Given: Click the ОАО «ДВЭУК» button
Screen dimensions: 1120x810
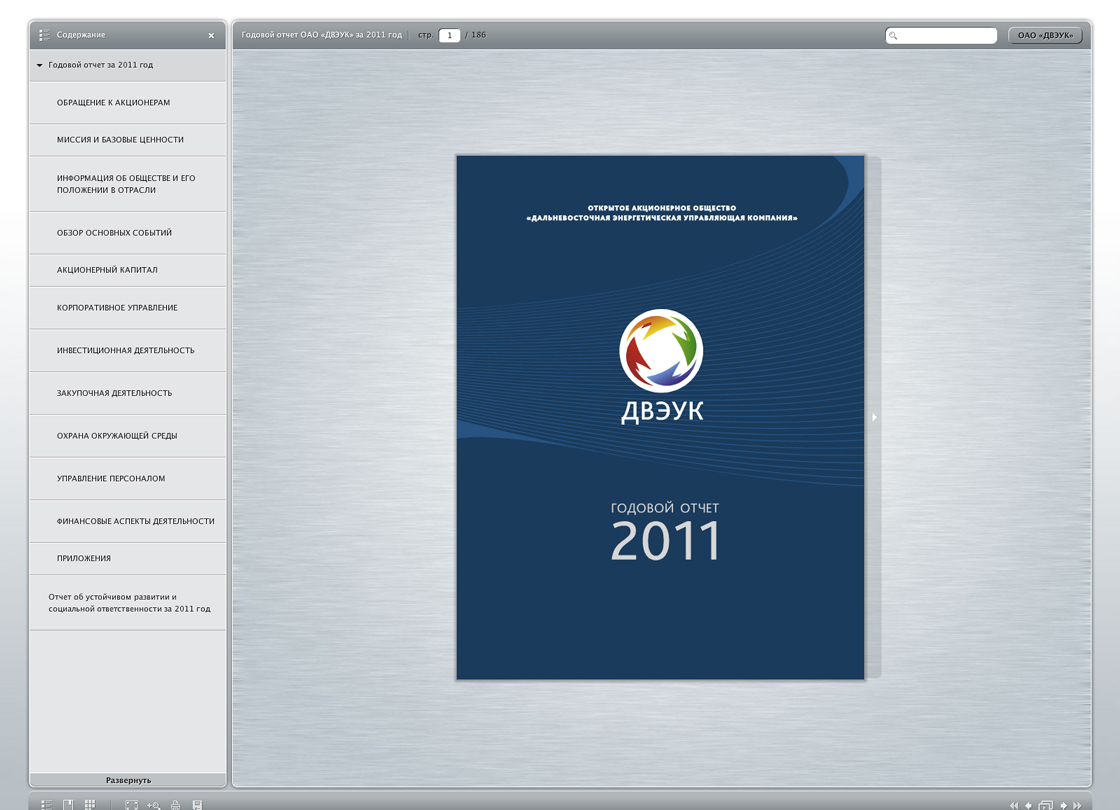Looking at the screenshot, I should (1045, 35).
